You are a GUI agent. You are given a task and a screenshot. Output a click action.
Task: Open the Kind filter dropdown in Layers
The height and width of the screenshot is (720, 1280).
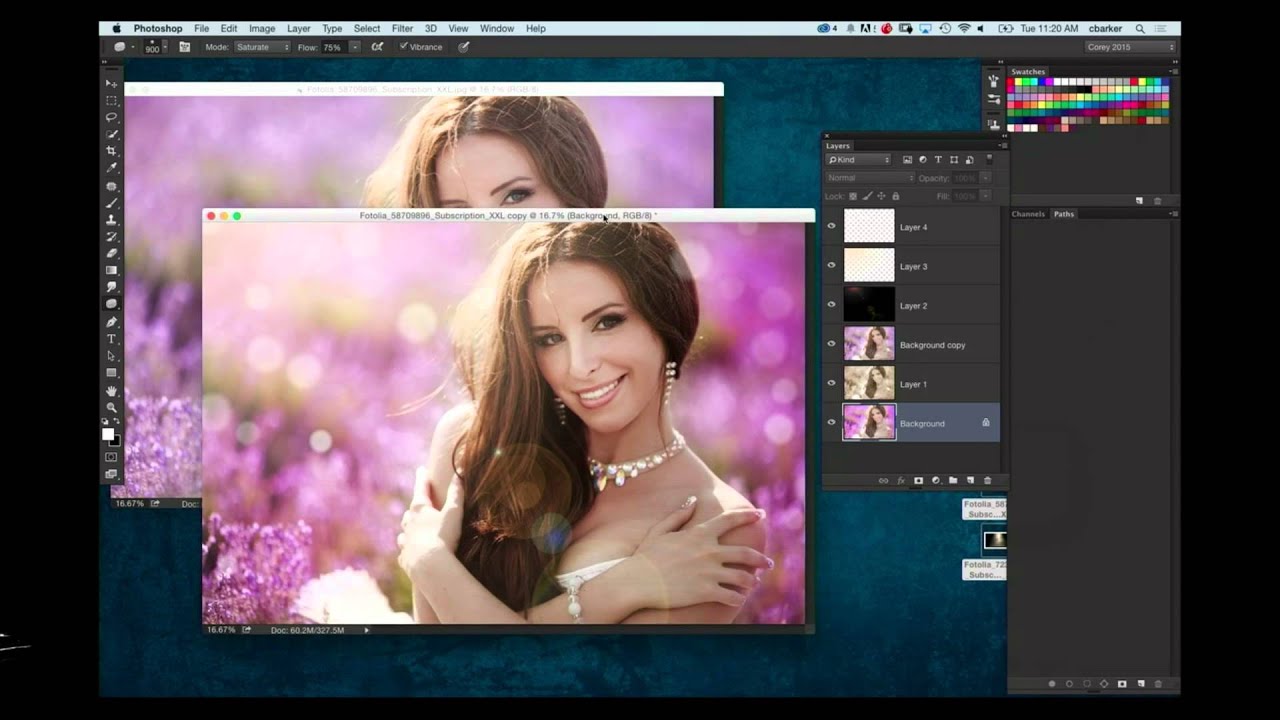pyautogui.click(x=858, y=160)
